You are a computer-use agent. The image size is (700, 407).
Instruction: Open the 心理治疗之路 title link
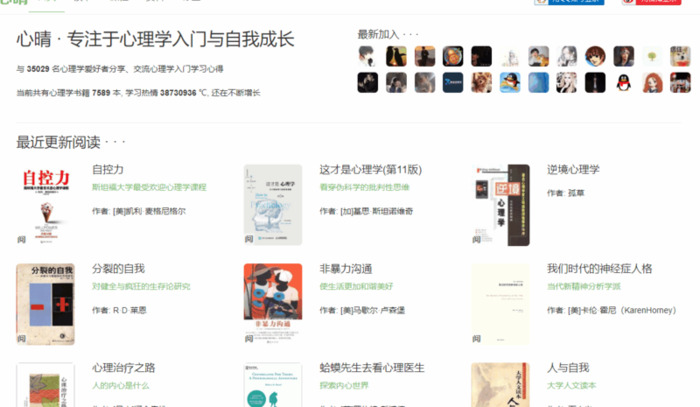[124, 368]
